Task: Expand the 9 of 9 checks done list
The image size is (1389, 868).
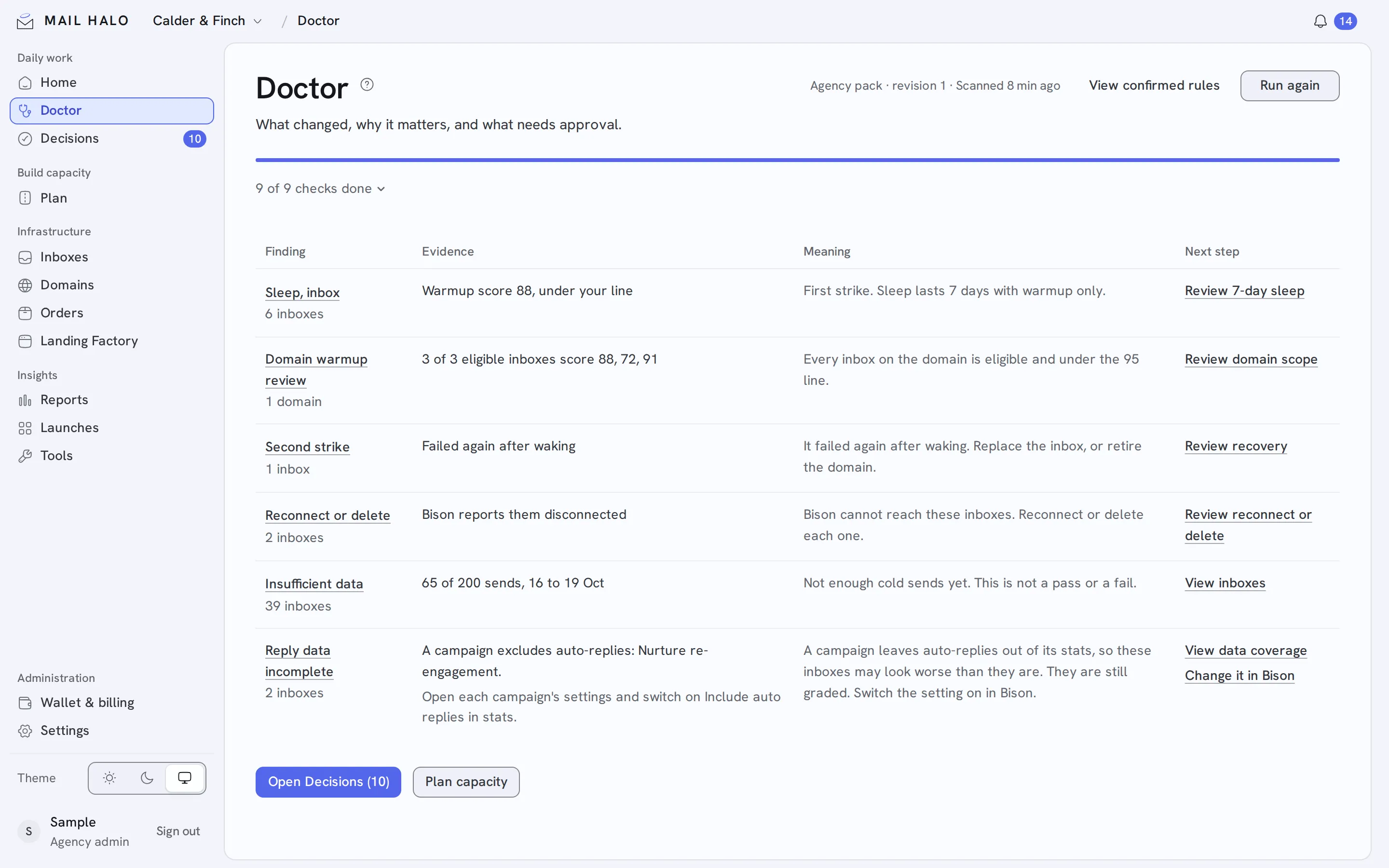Action: [x=320, y=188]
